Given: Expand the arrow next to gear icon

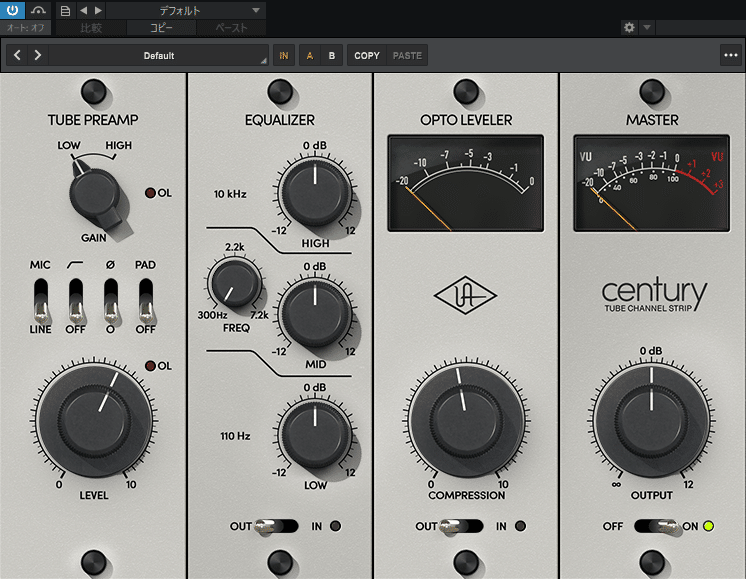Looking at the screenshot, I should coord(647,28).
